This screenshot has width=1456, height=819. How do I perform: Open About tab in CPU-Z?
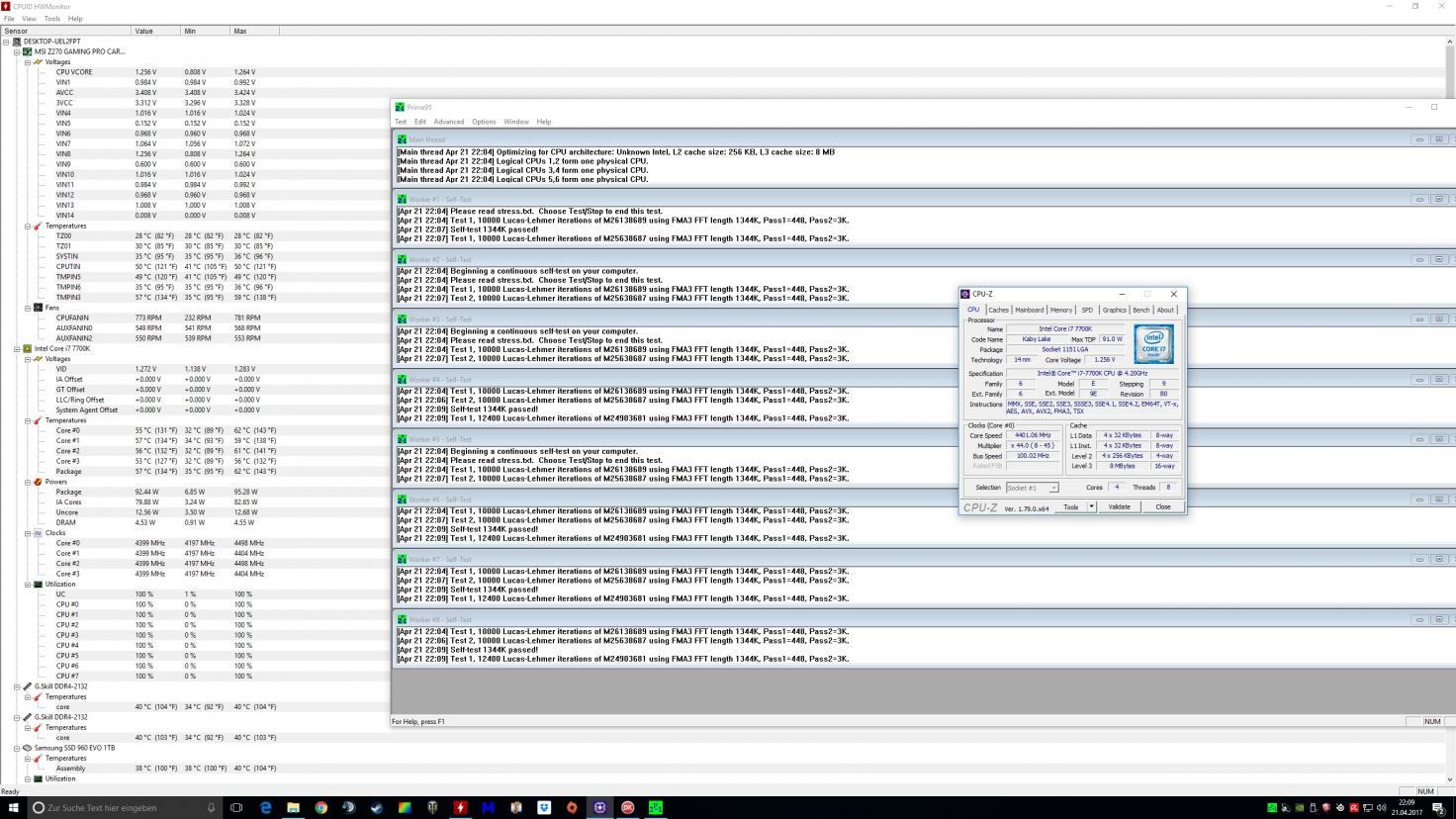1165,310
